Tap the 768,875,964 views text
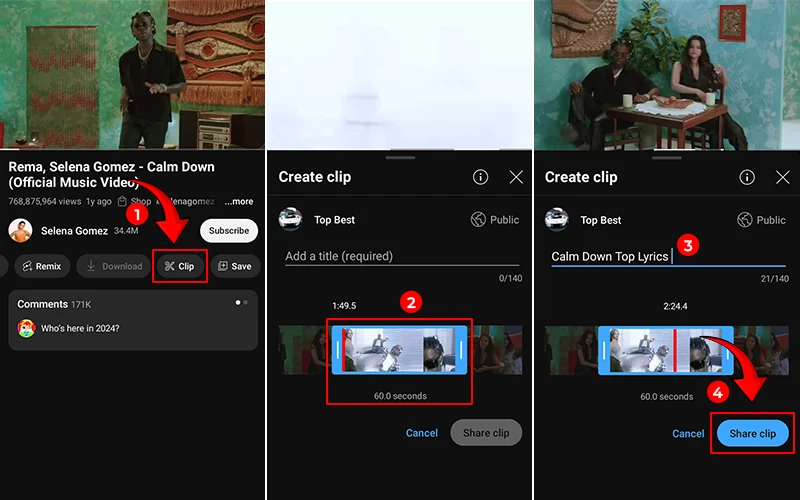Image resolution: width=800 pixels, height=500 pixels. pos(44,202)
